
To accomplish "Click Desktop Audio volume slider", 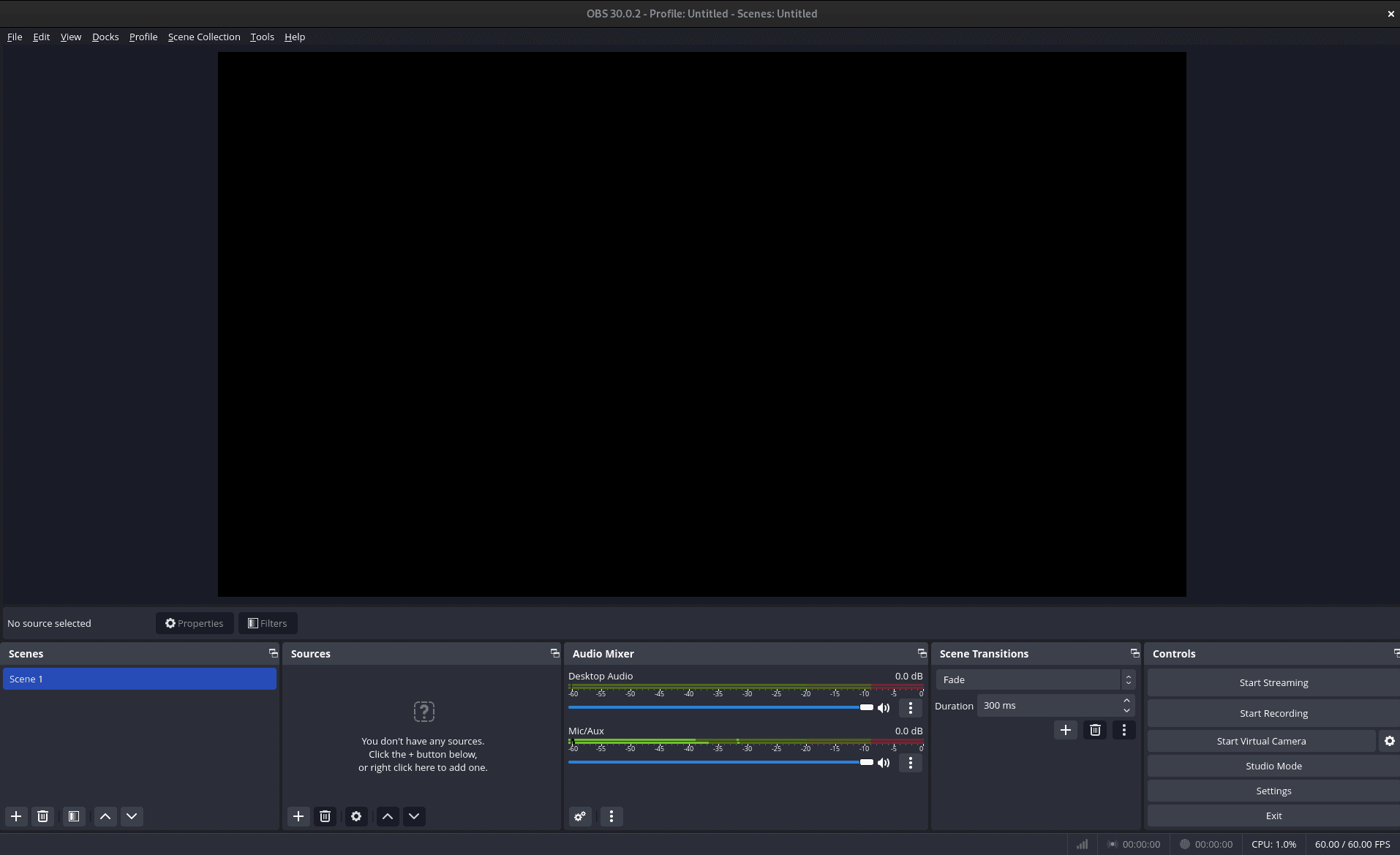I will (720, 707).
